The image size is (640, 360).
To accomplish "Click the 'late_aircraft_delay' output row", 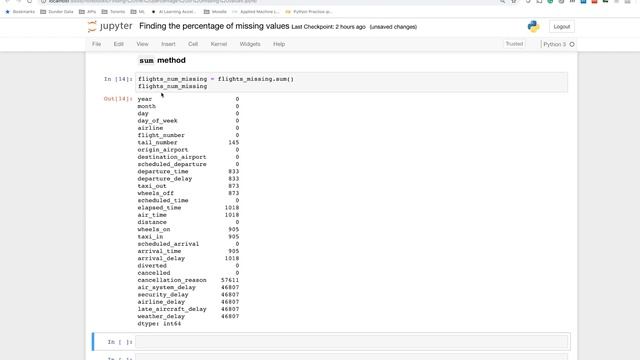I will coord(188,309).
